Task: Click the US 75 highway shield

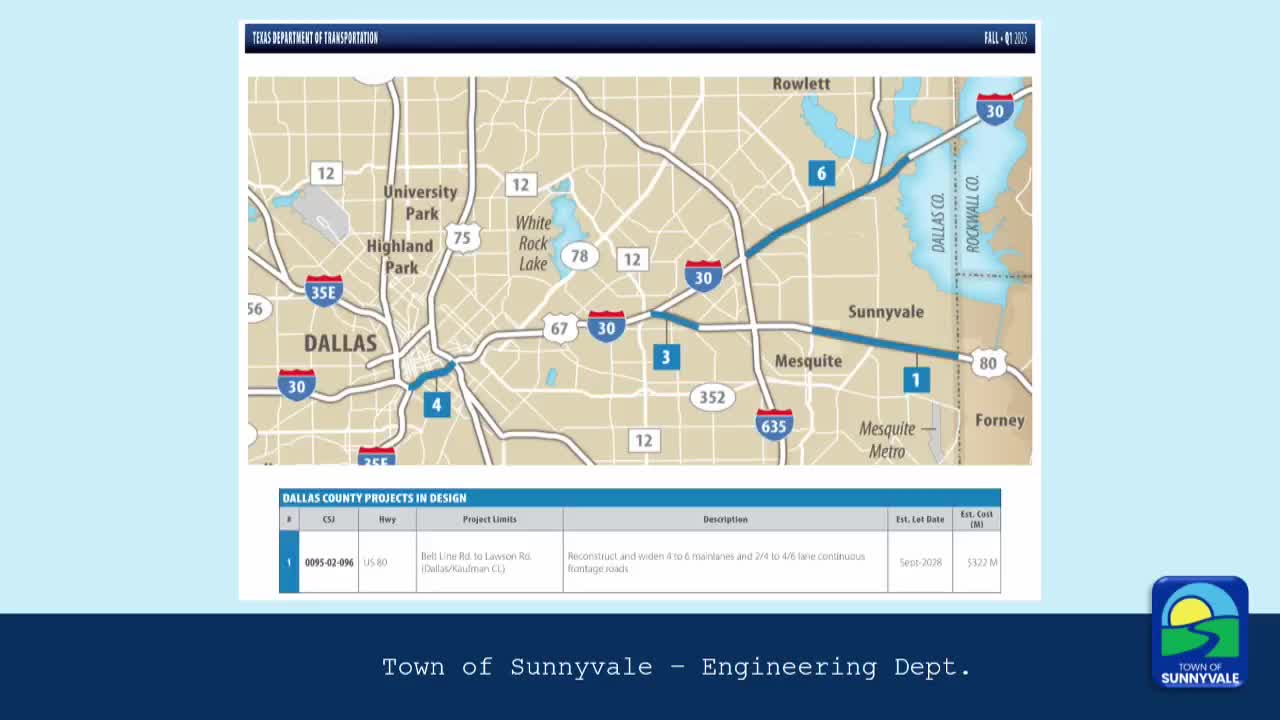Action: coord(461,237)
